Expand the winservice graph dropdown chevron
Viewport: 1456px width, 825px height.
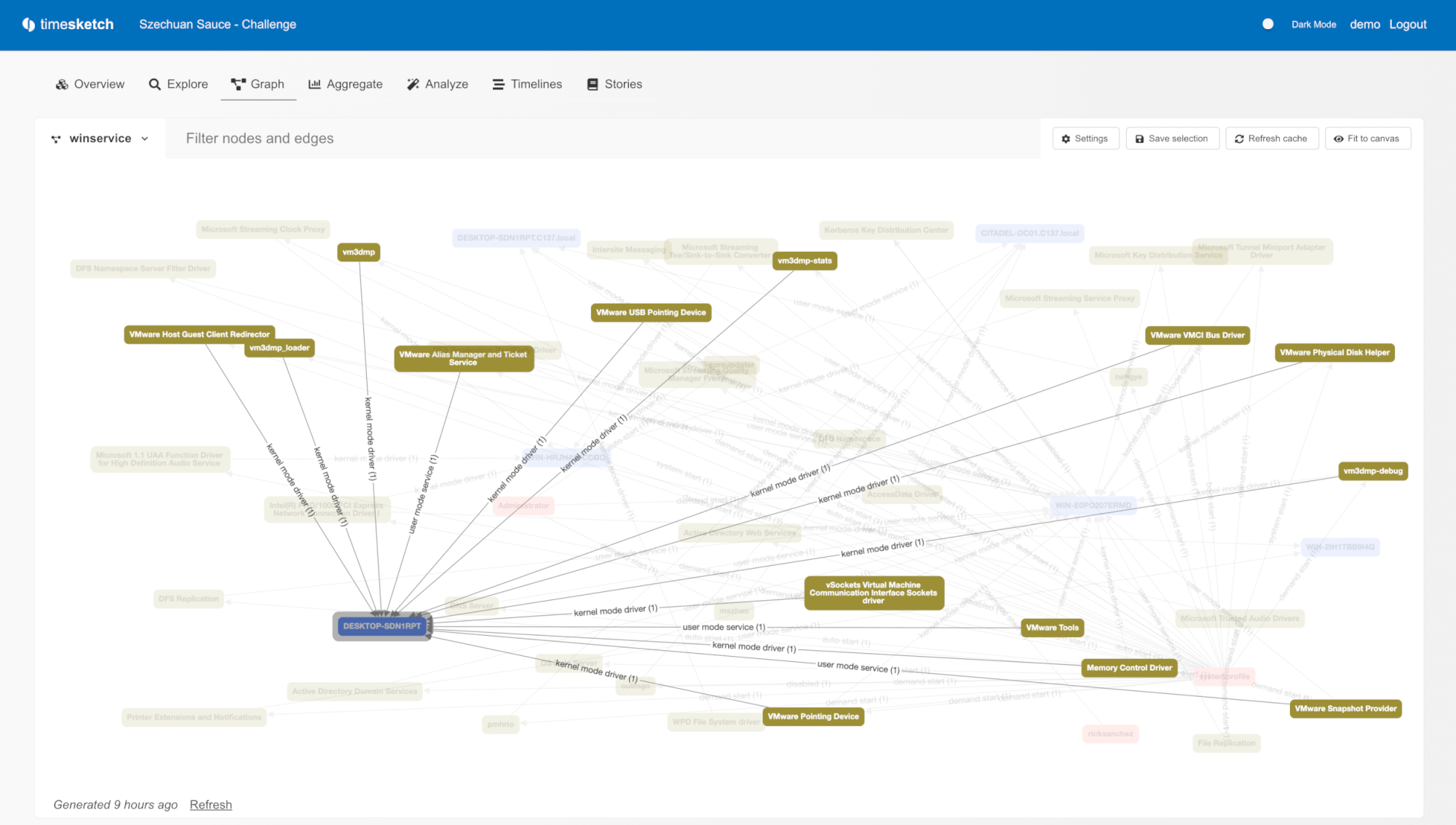tap(145, 139)
